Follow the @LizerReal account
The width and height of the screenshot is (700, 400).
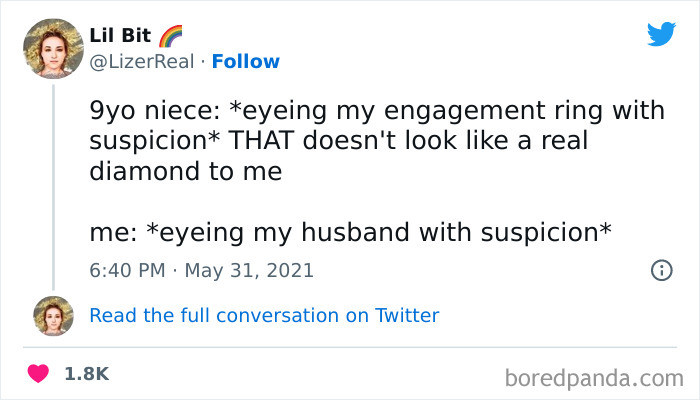[244, 62]
